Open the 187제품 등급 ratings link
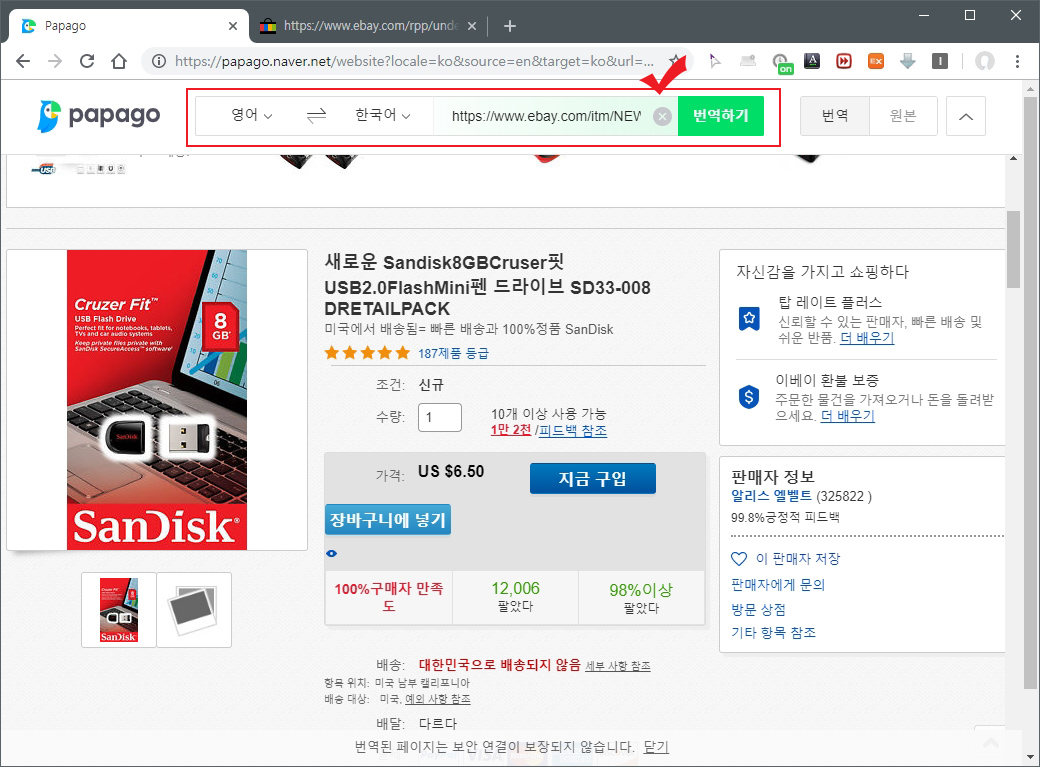The width and height of the screenshot is (1040, 767). pos(453,354)
